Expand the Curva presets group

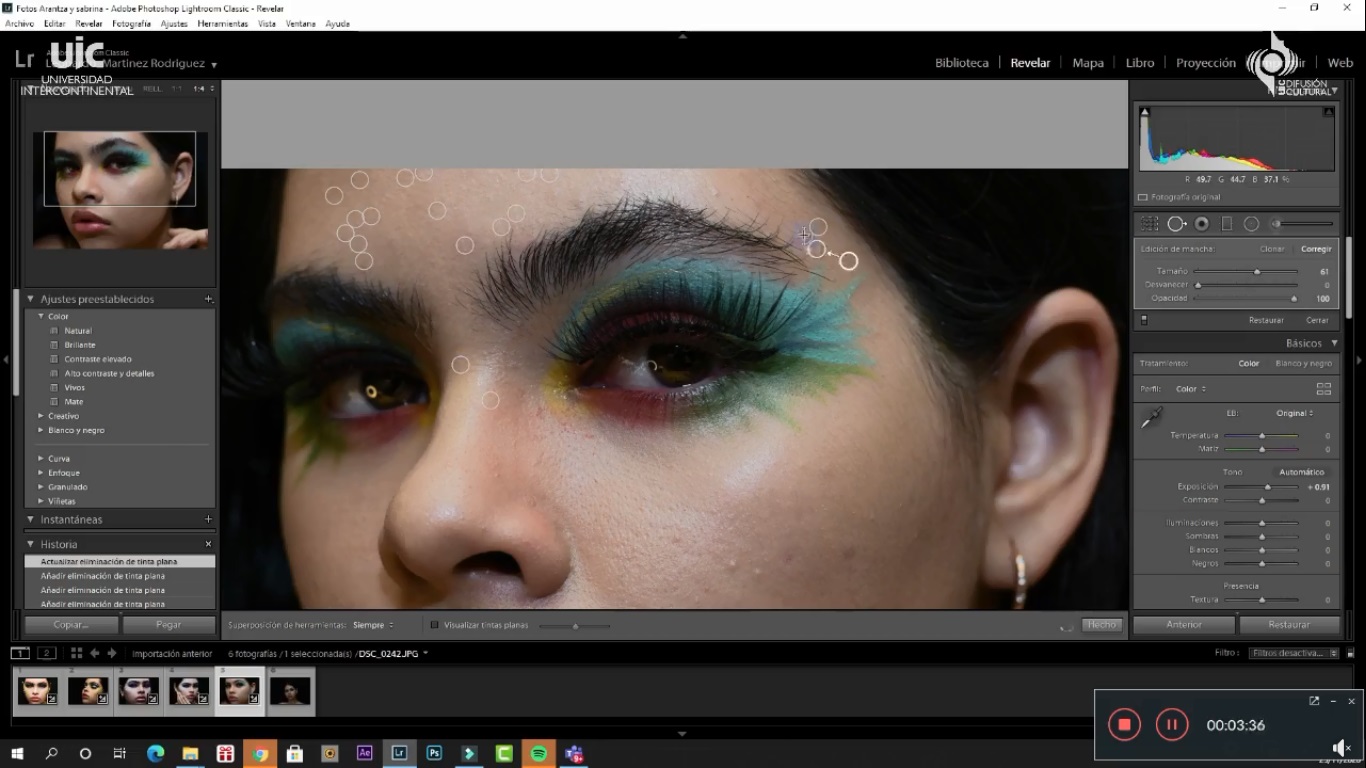coord(41,458)
